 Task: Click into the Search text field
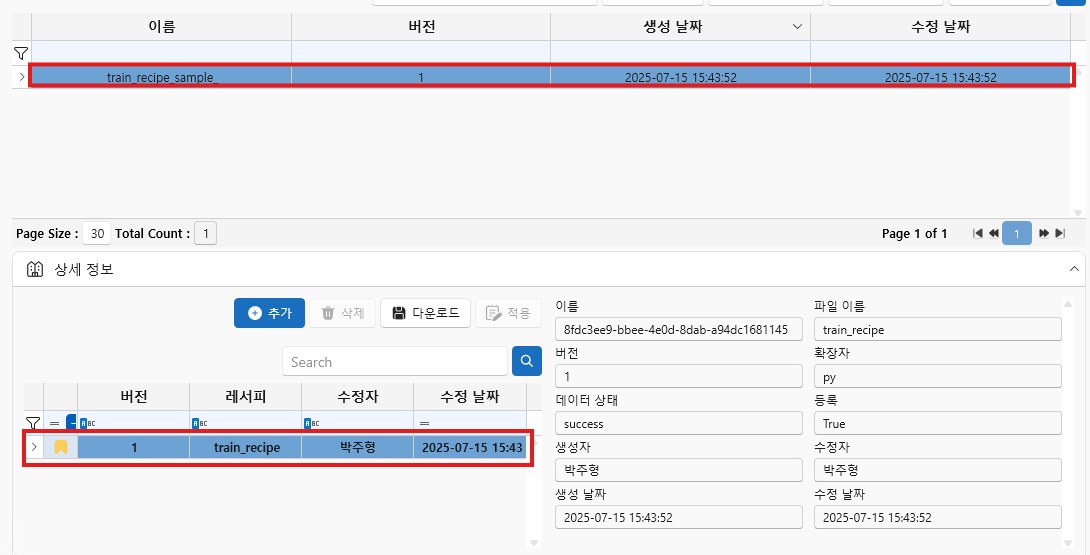(x=395, y=361)
